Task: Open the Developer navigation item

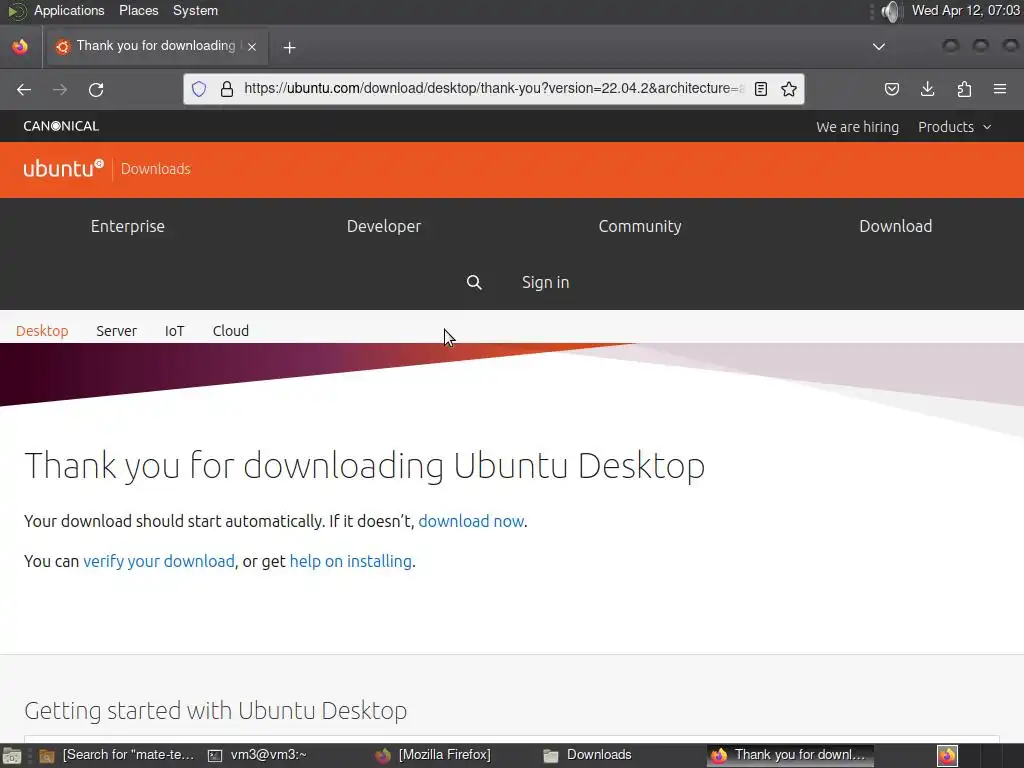Action: click(x=384, y=226)
